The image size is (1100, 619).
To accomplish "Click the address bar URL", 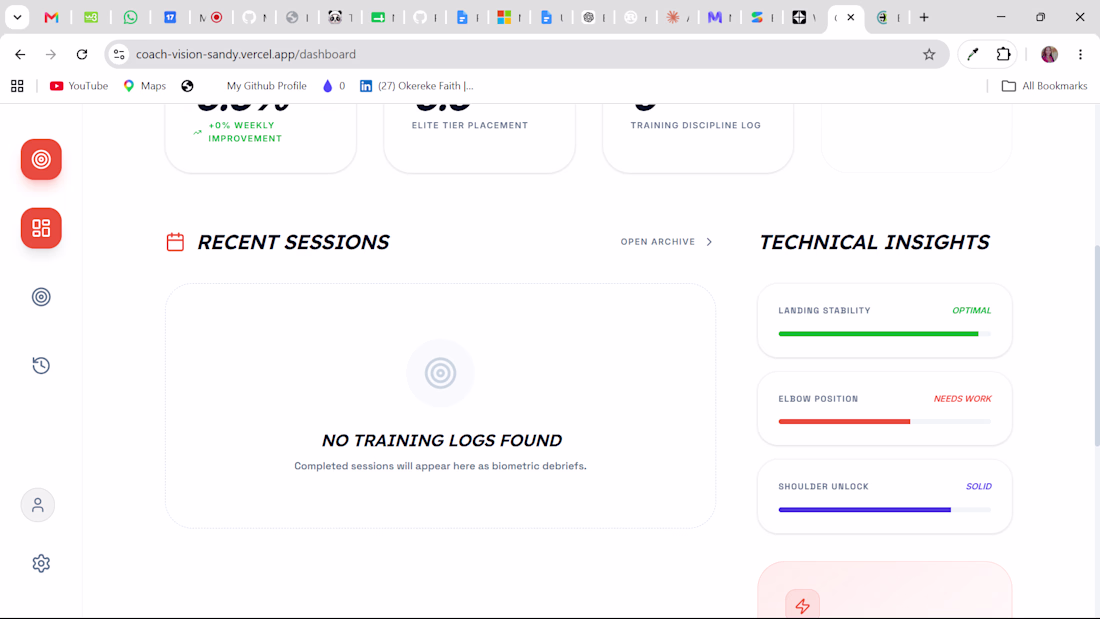I will 246,54.
